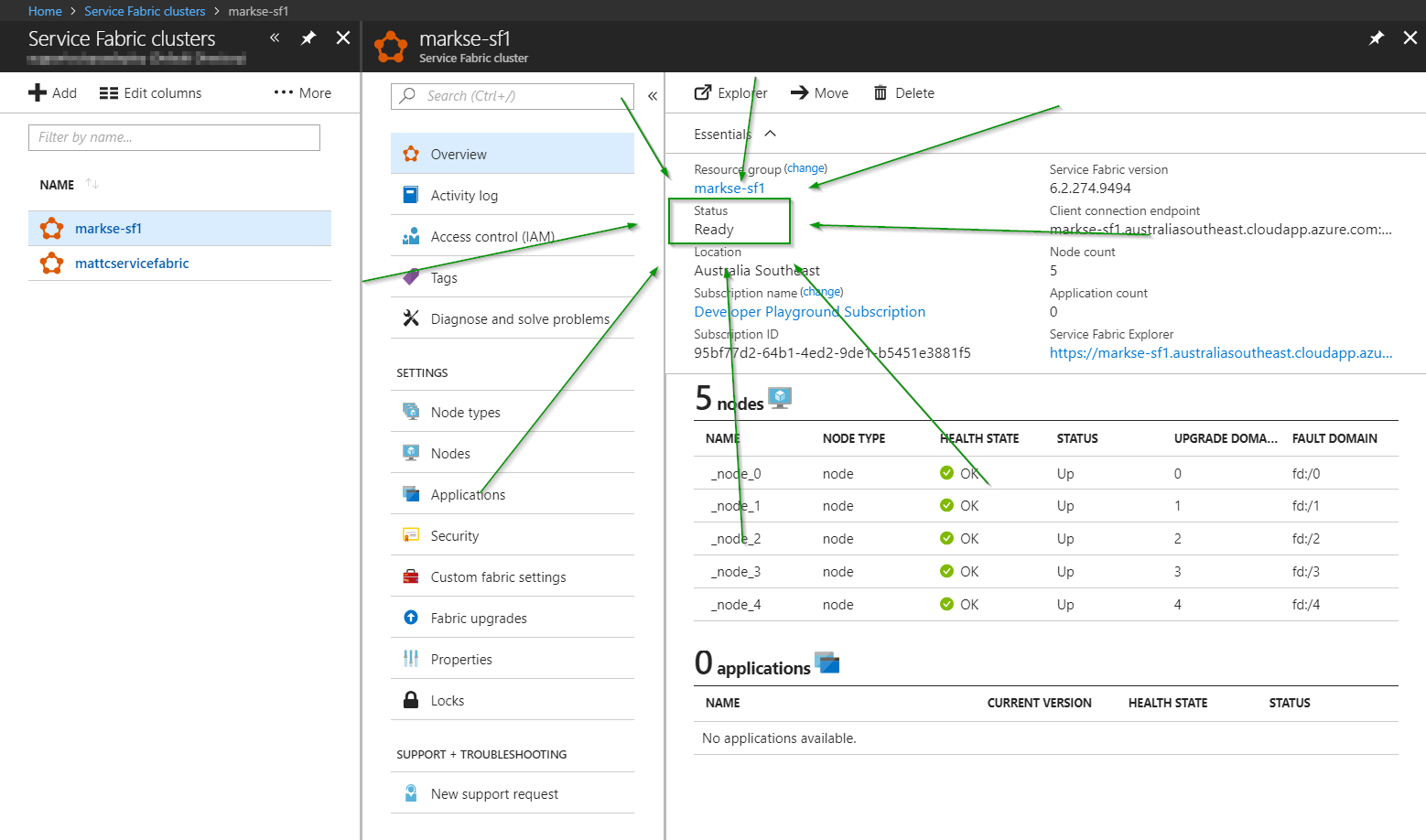Select the Node types settings icon
The width and height of the screenshot is (1426, 840).
coord(409,411)
